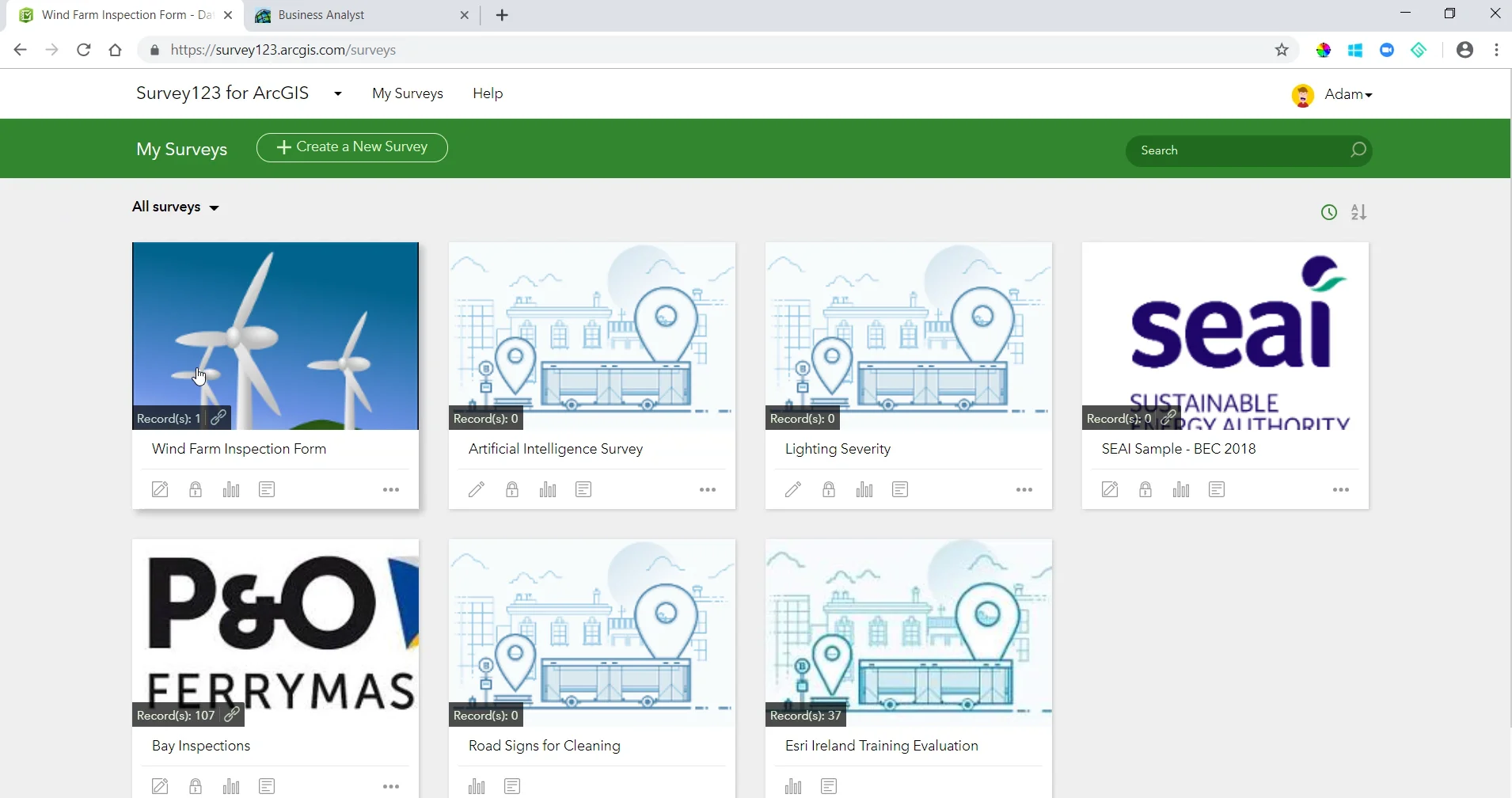Screen dimensions: 1512x798
Task: Open more options on SEAI Sample - BEC 2018
Action: click(x=1341, y=490)
